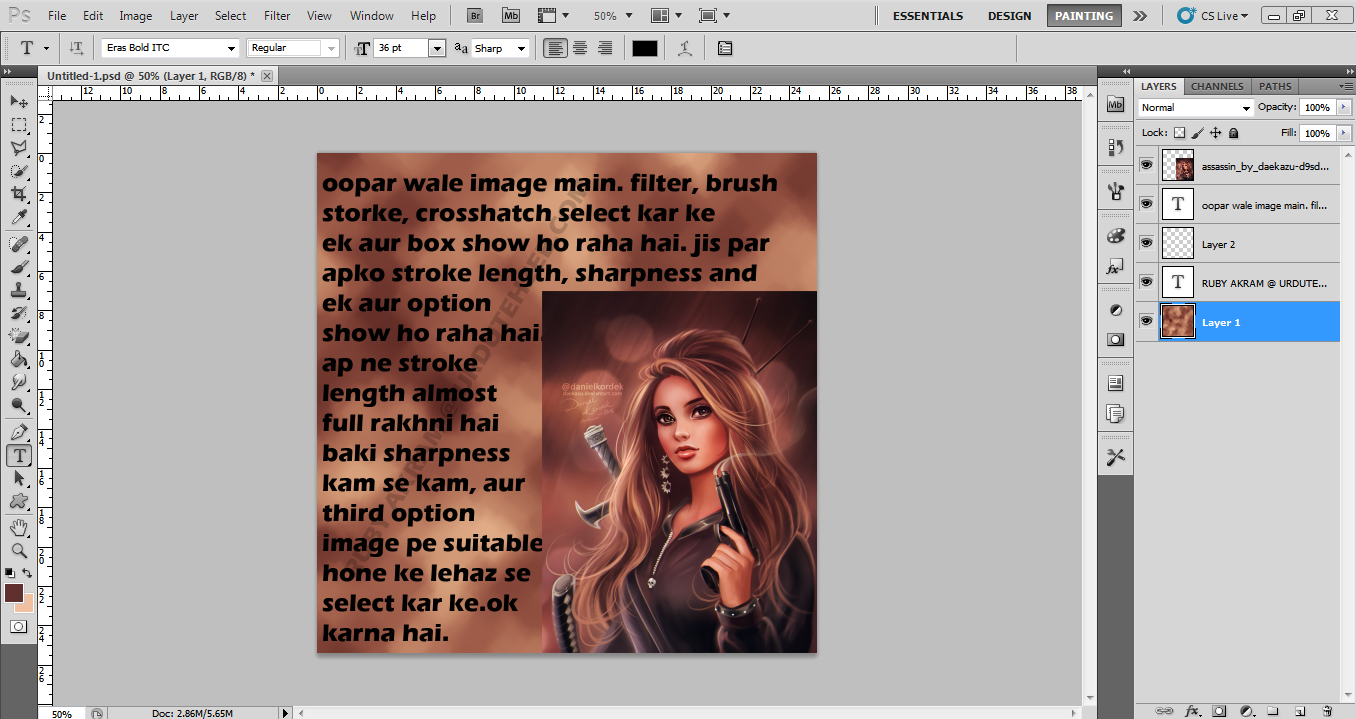Viewport: 1356px width, 719px height.
Task: Enable lock image pixels brush icon
Action: point(1197,133)
